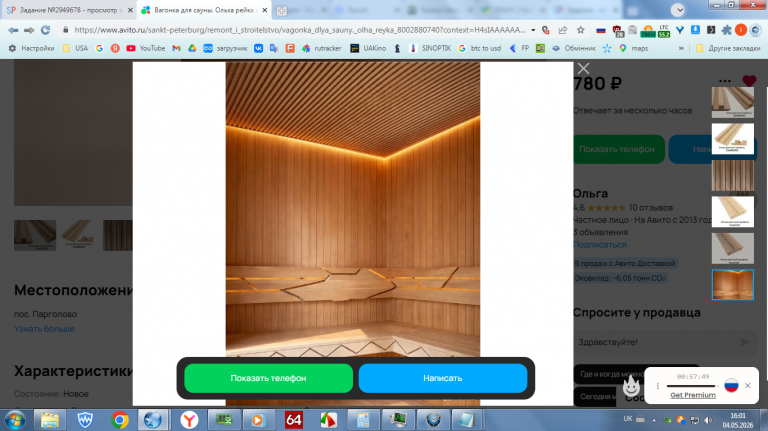The width and height of the screenshot is (768, 431).
Task: Switch to the Задание №2949678 tab
Action: 69,10
